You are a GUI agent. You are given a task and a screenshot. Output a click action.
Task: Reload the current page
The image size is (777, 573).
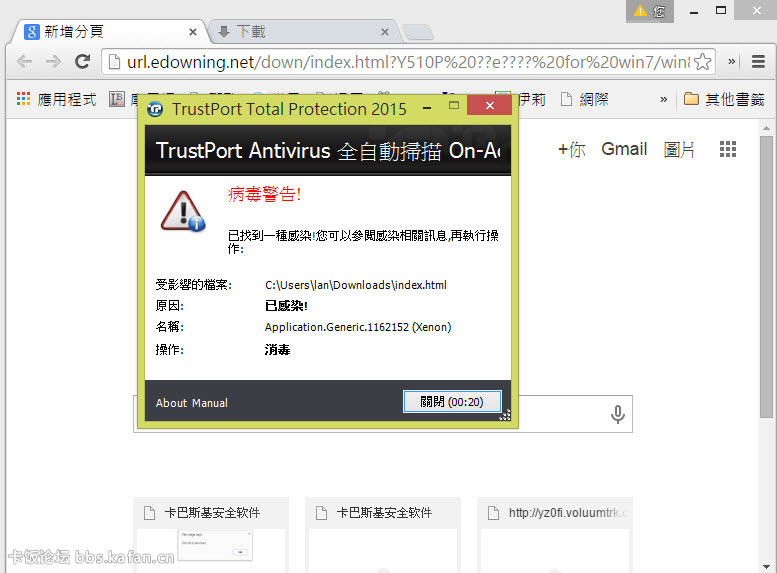[82, 62]
